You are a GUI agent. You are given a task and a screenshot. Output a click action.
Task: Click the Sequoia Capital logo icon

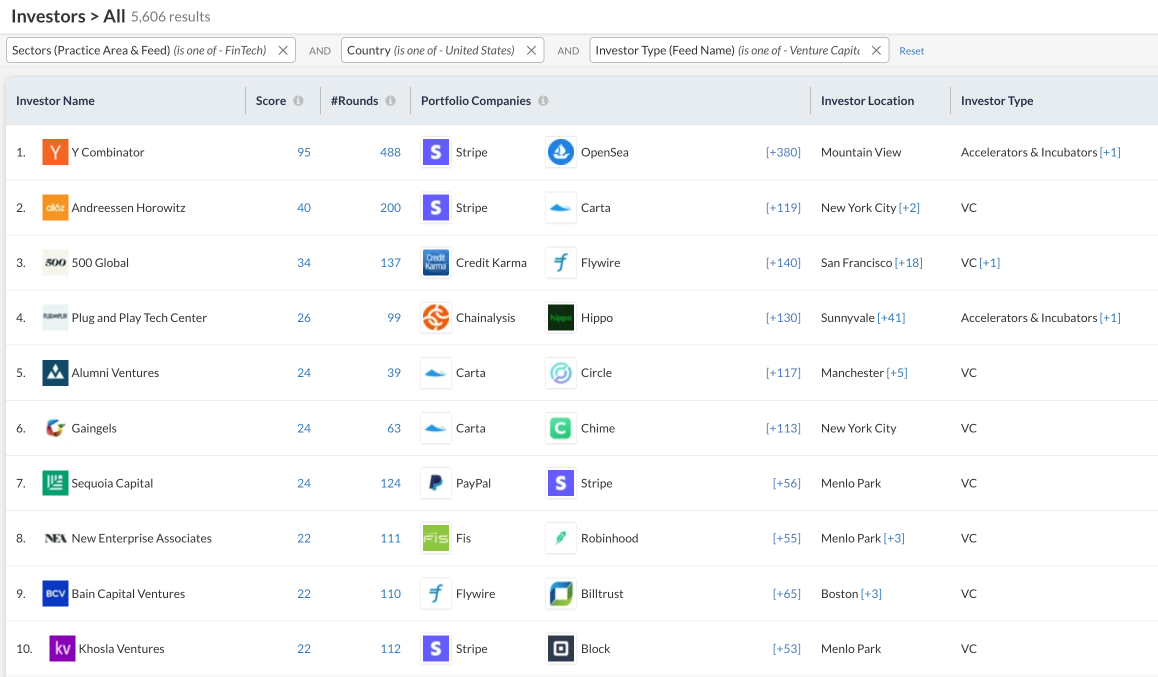pyautogui.click(x=55, y=483)
